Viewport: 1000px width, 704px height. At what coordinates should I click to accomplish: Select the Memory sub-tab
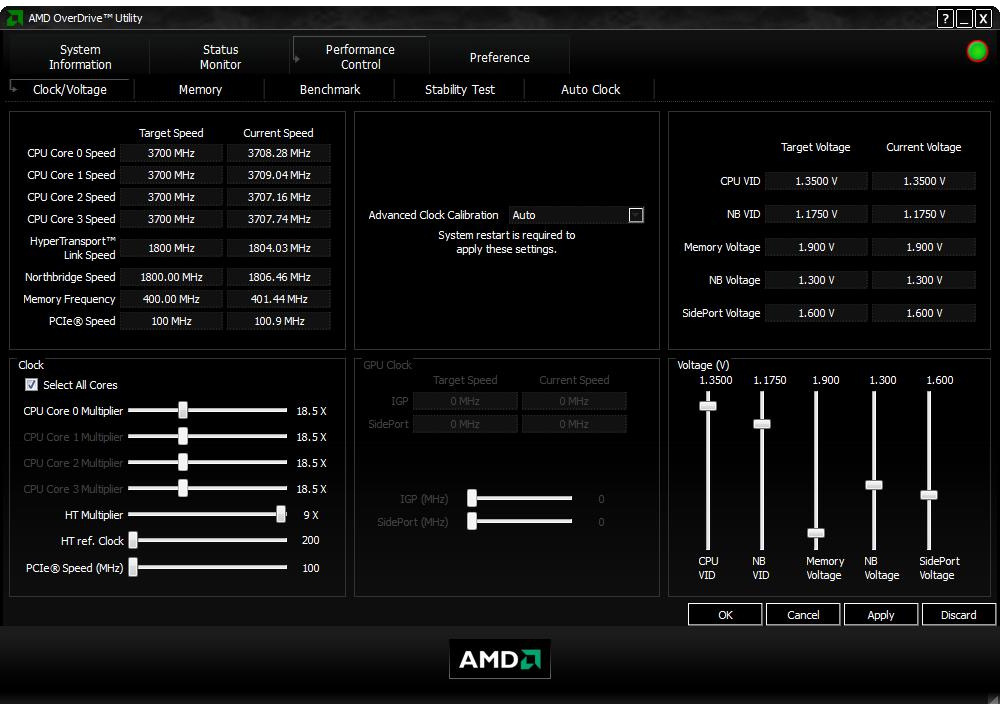click(200, 89)
